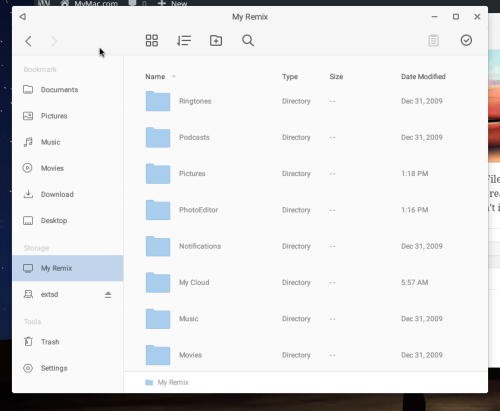This screenshot has width=500, height=411.
Task: Click the title bar back triangle
Action: coord(23,17)
